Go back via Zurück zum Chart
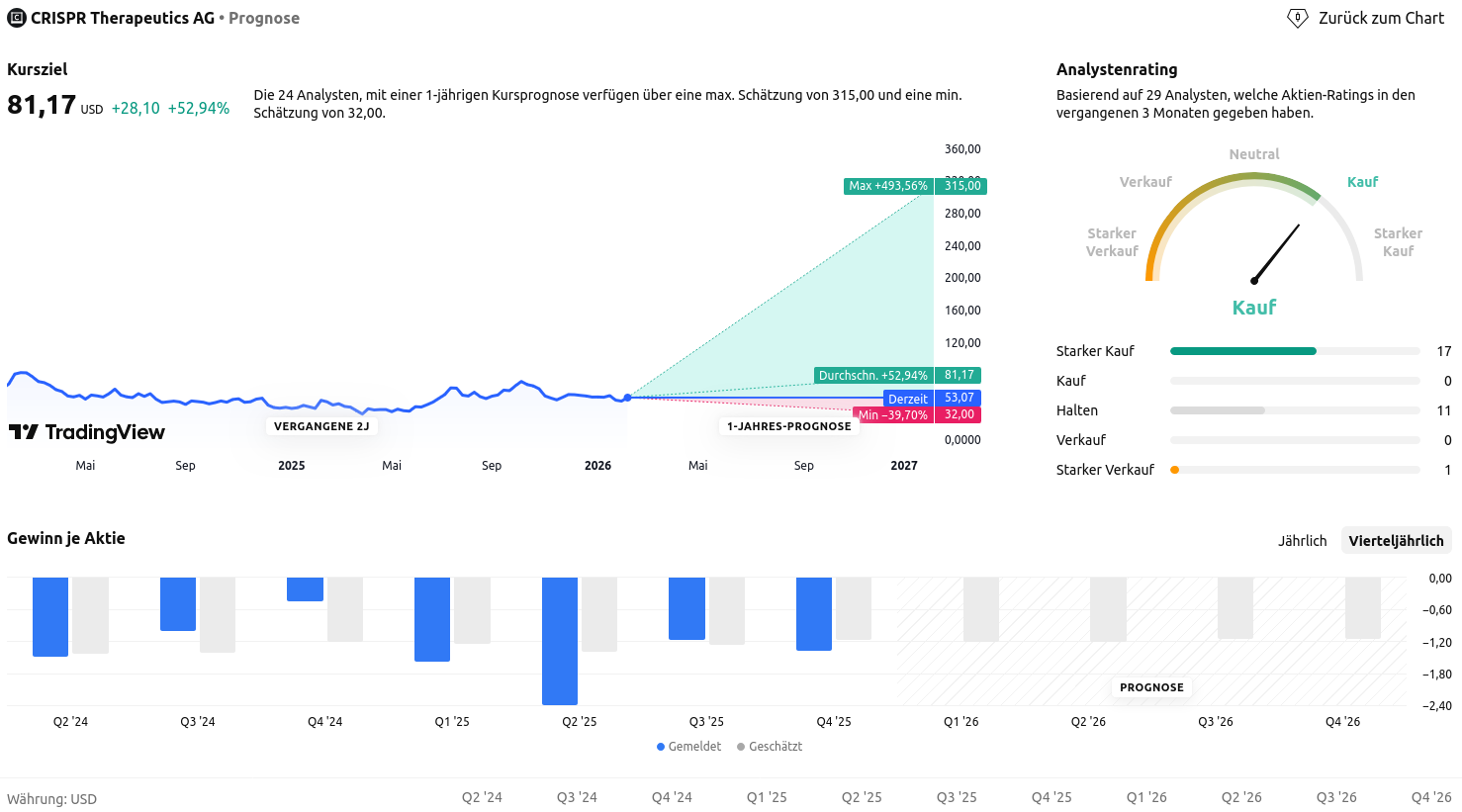Screen dimensions: 1462x812 pos(1381,18)
